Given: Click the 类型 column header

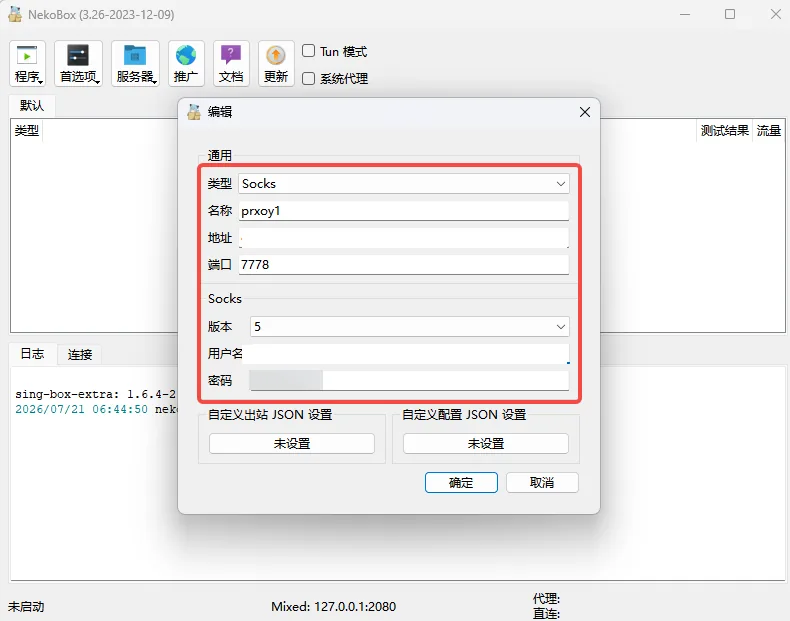Looking at the screenshot, I should (27, 131).
